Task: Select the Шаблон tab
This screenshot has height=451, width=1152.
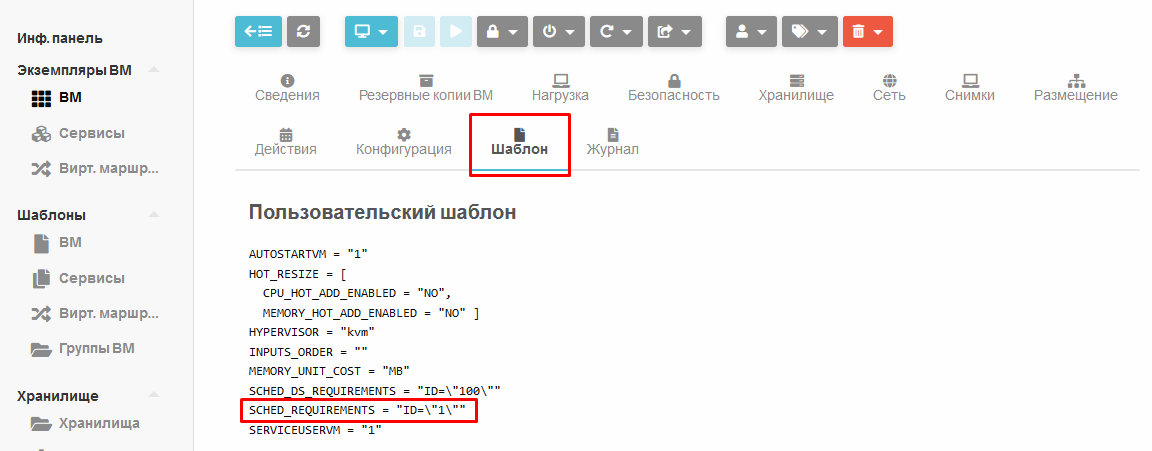Action: (x=519, y=142)
